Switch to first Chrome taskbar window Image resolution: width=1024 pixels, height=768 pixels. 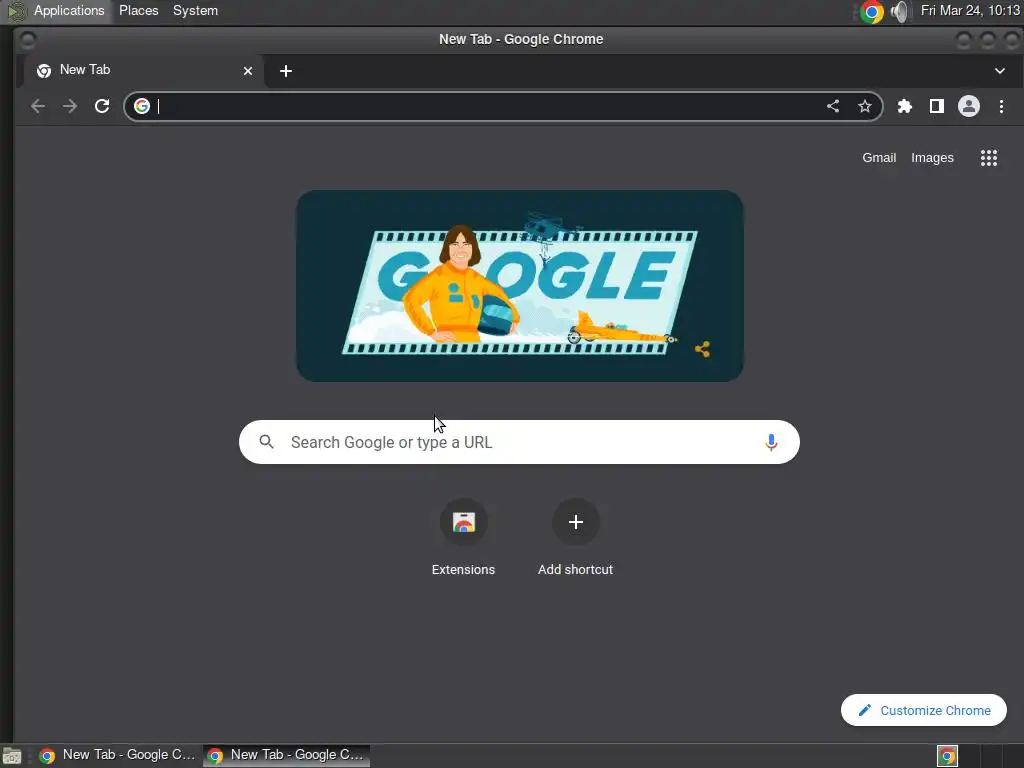pos(118,755)
